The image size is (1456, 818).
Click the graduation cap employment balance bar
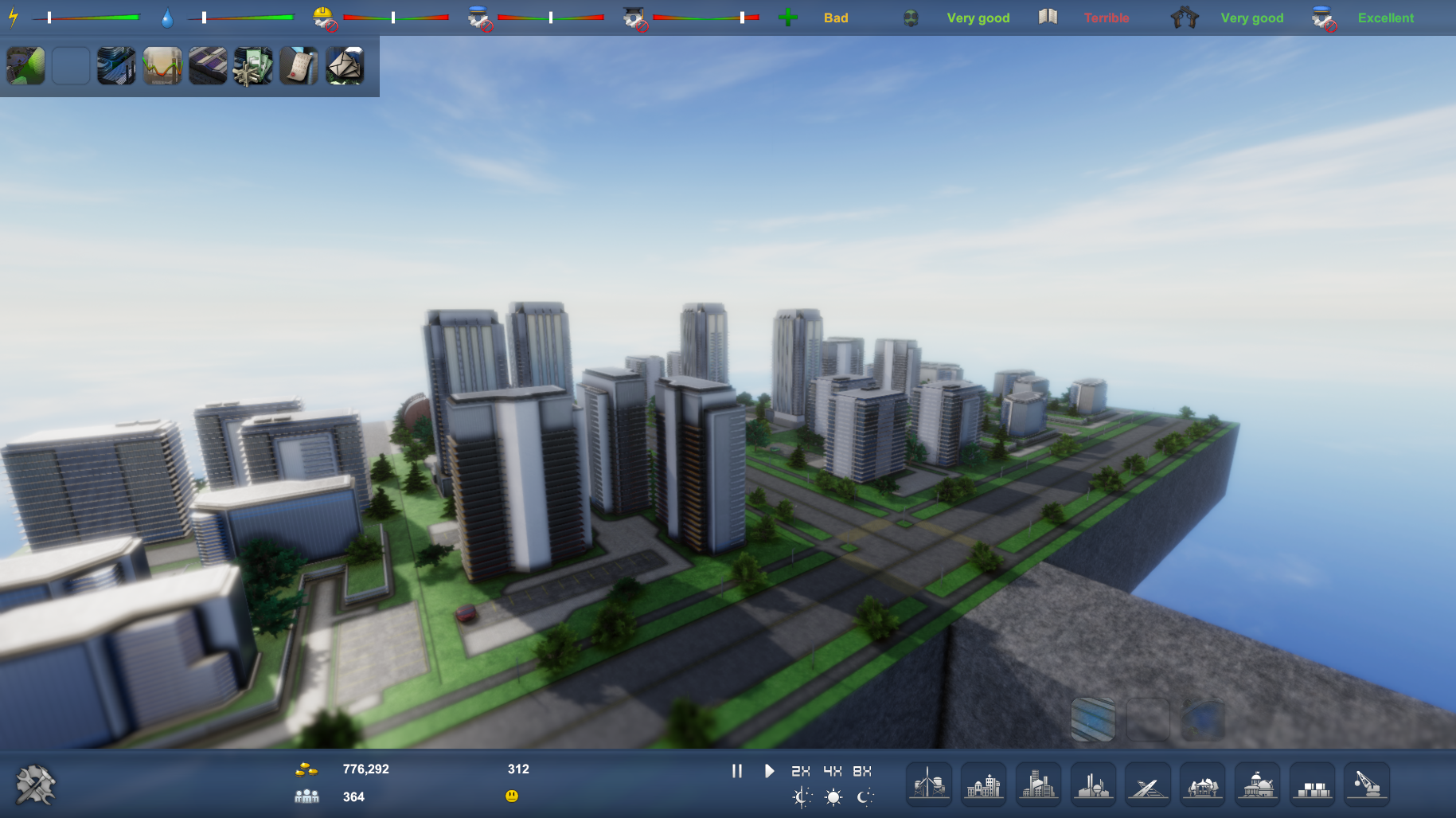tap(706, 18)
